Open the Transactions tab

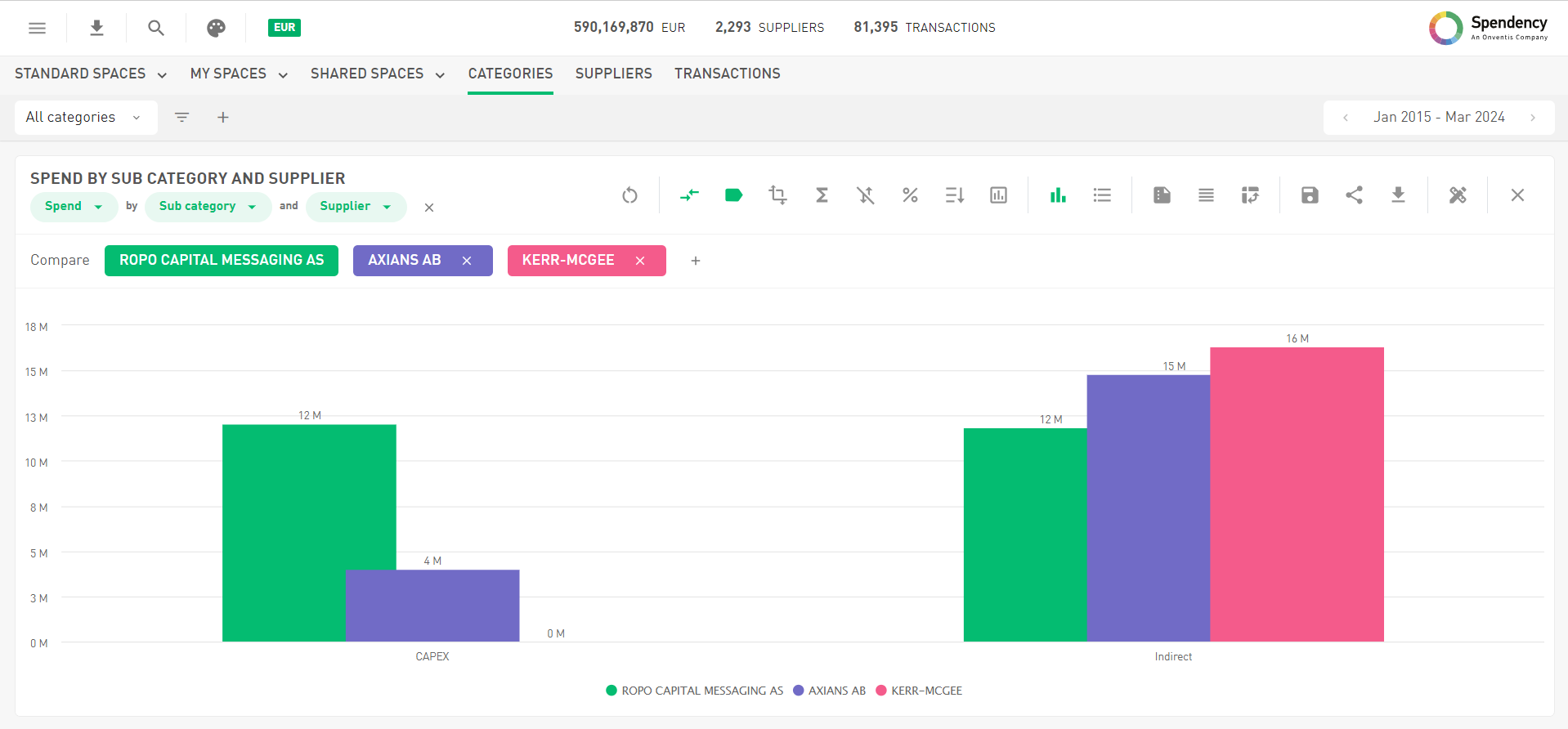(727, 74)
